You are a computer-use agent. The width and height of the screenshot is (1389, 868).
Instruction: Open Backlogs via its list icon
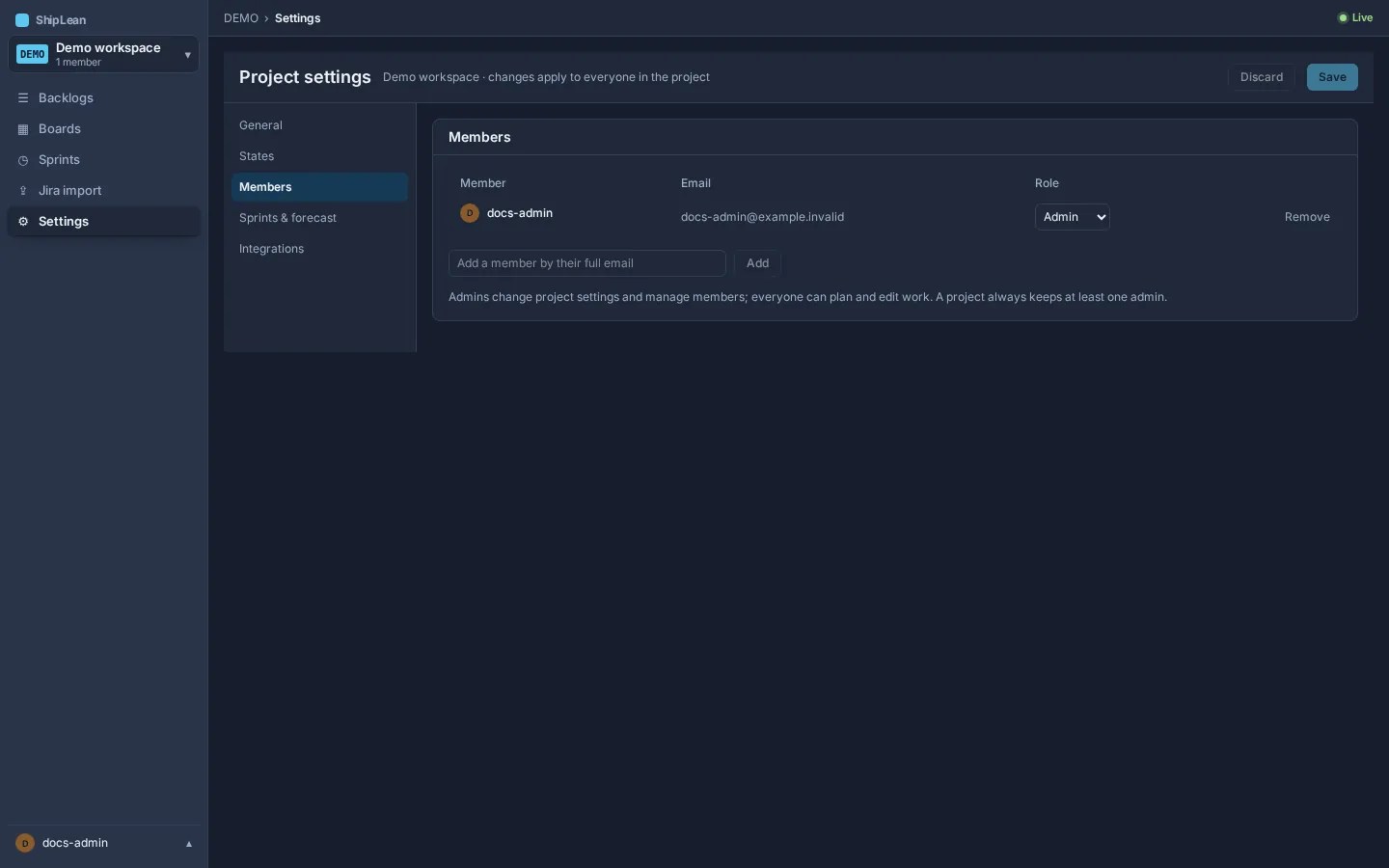[23, 98]
